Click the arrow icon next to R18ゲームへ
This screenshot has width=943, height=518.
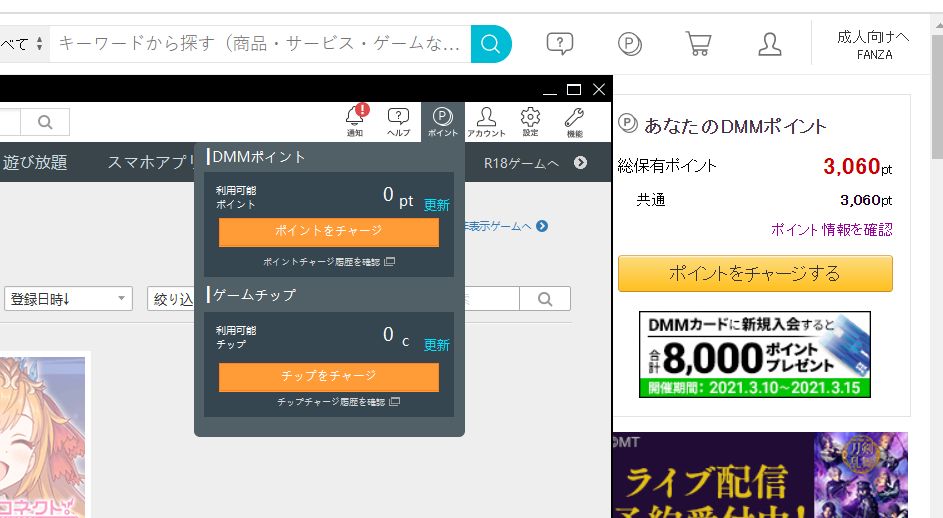tap(580, 163)
